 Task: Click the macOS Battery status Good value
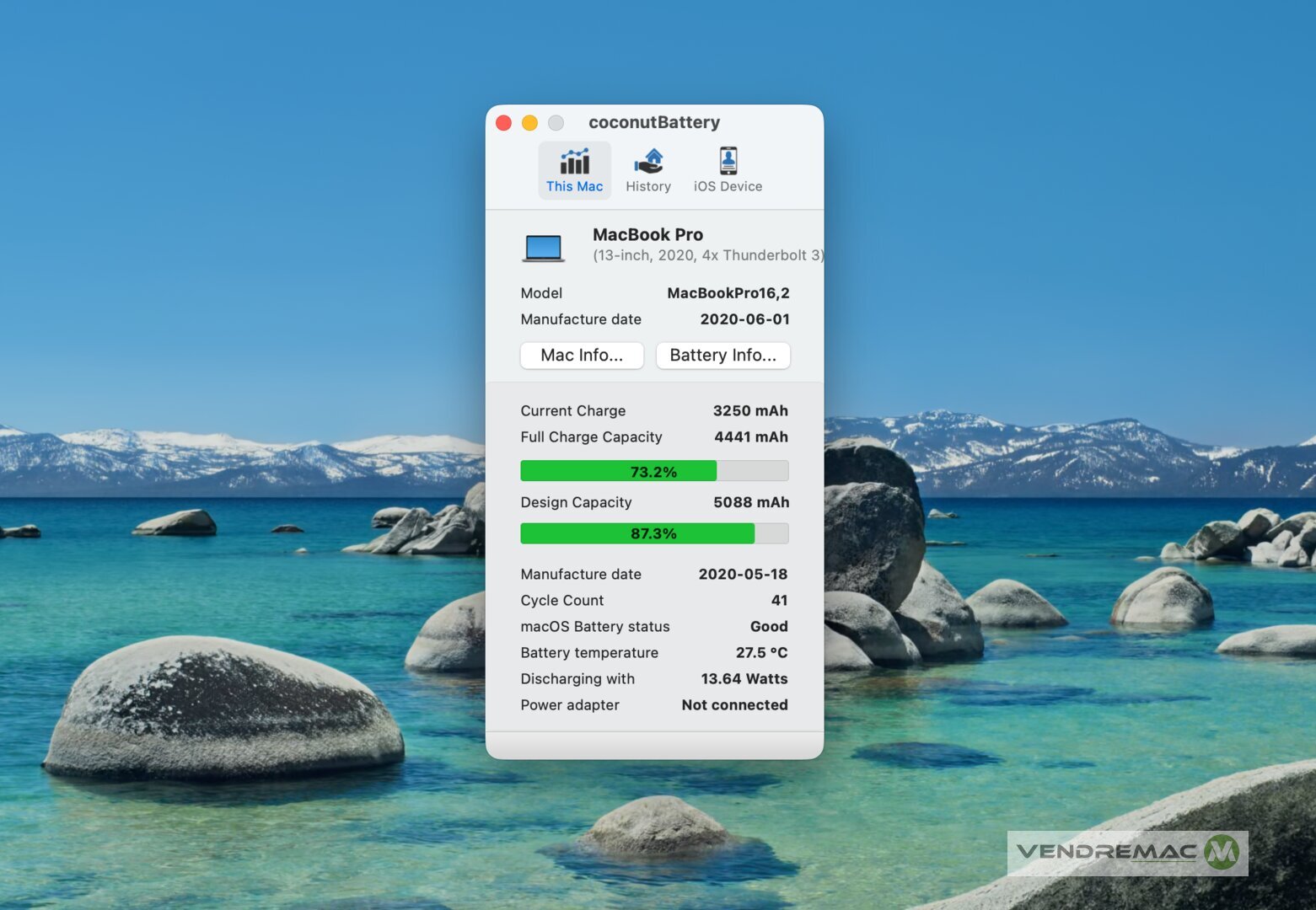(x=769, y=627)
